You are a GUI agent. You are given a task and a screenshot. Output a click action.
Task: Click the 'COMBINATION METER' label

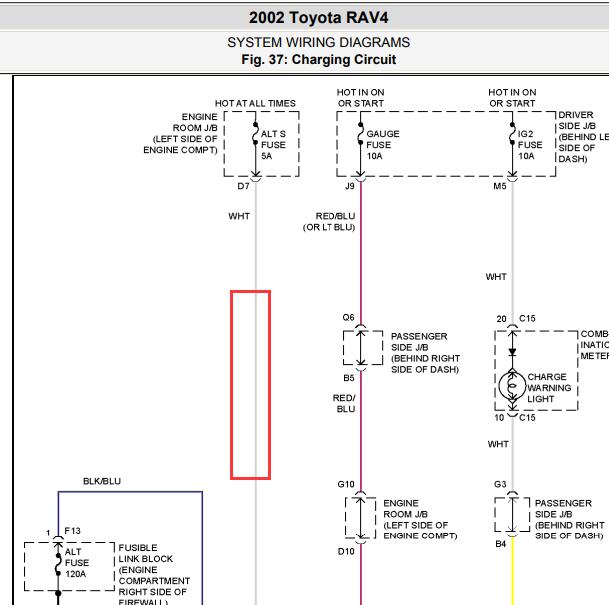tap(594, 345)
